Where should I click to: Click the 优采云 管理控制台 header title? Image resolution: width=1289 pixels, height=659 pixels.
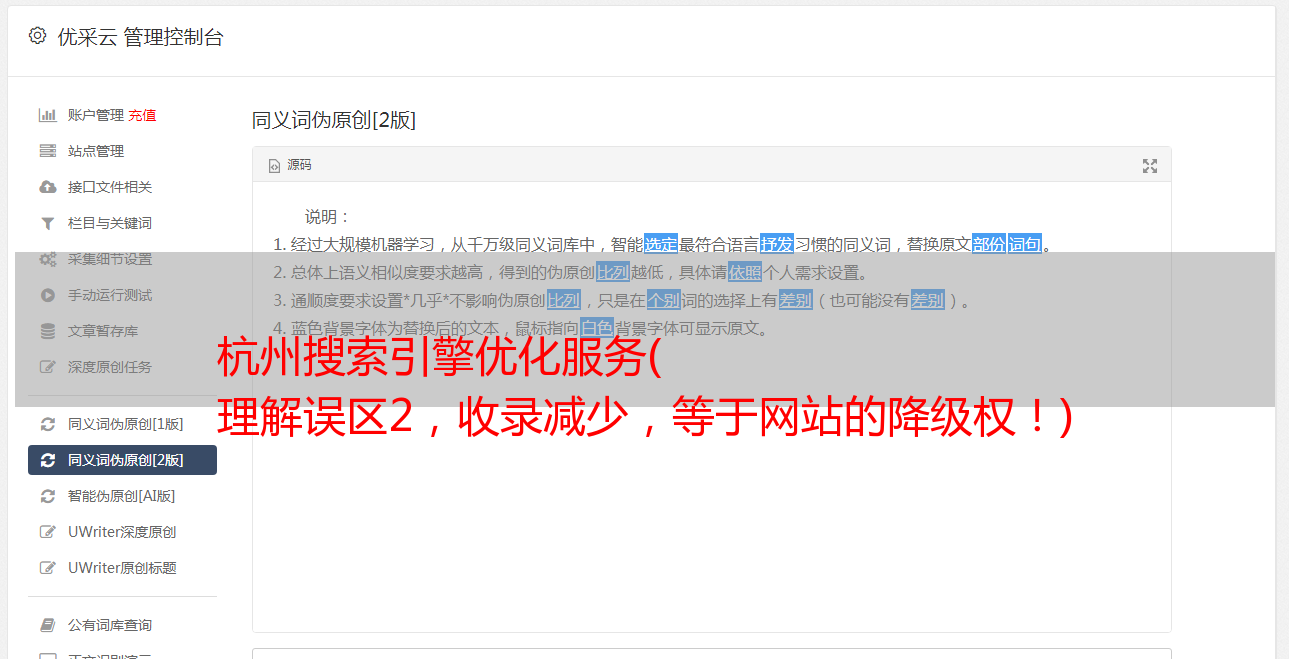[x=140, y=37]
